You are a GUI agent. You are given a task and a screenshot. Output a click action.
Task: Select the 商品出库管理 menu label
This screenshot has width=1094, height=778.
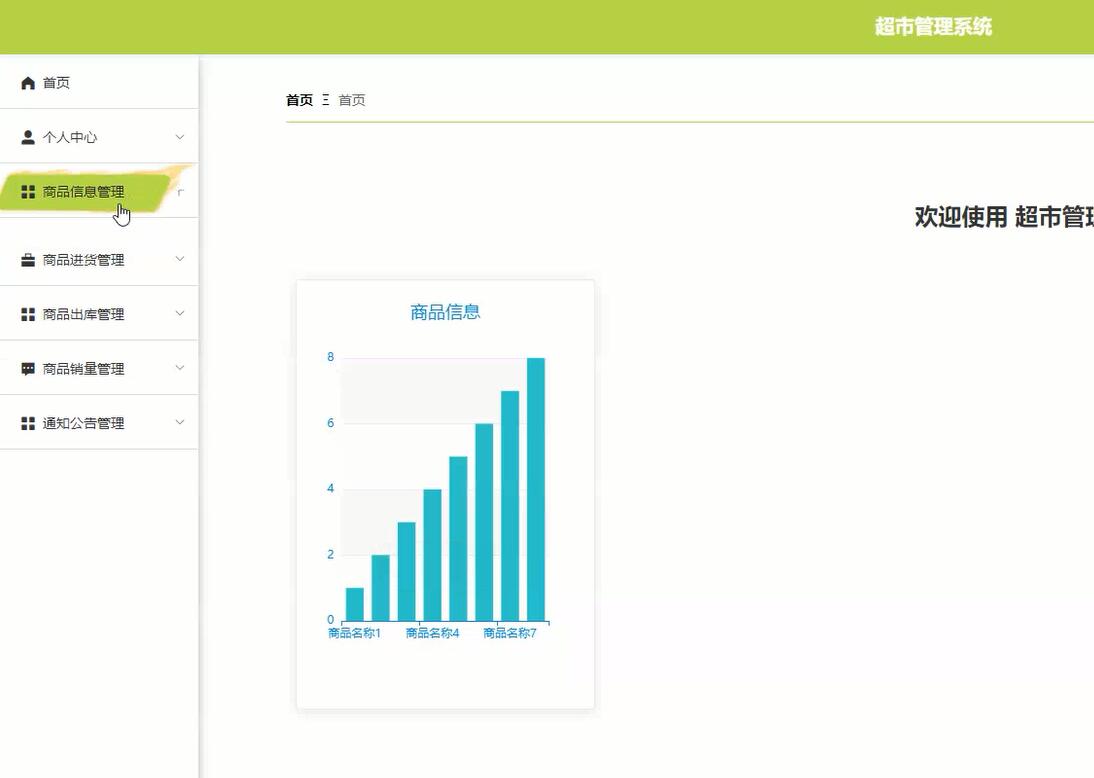point(83,315)
